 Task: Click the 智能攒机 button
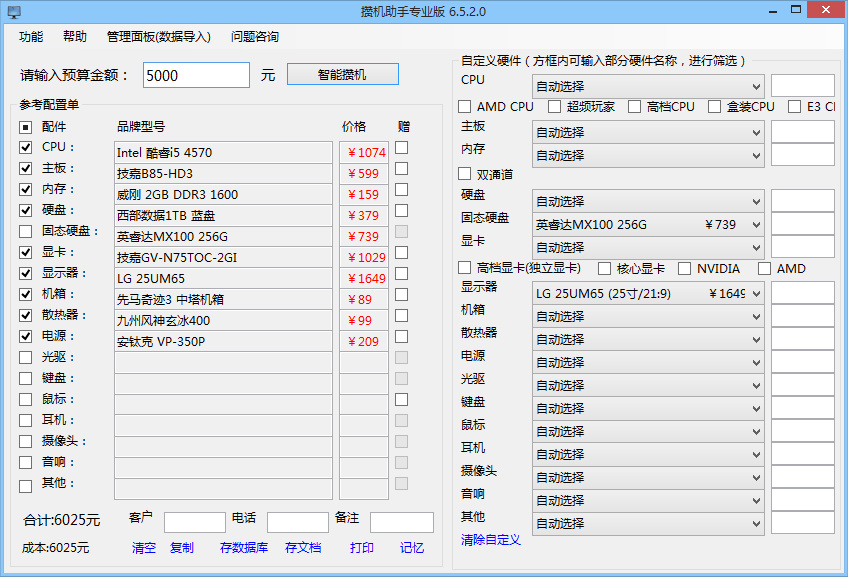343,75
